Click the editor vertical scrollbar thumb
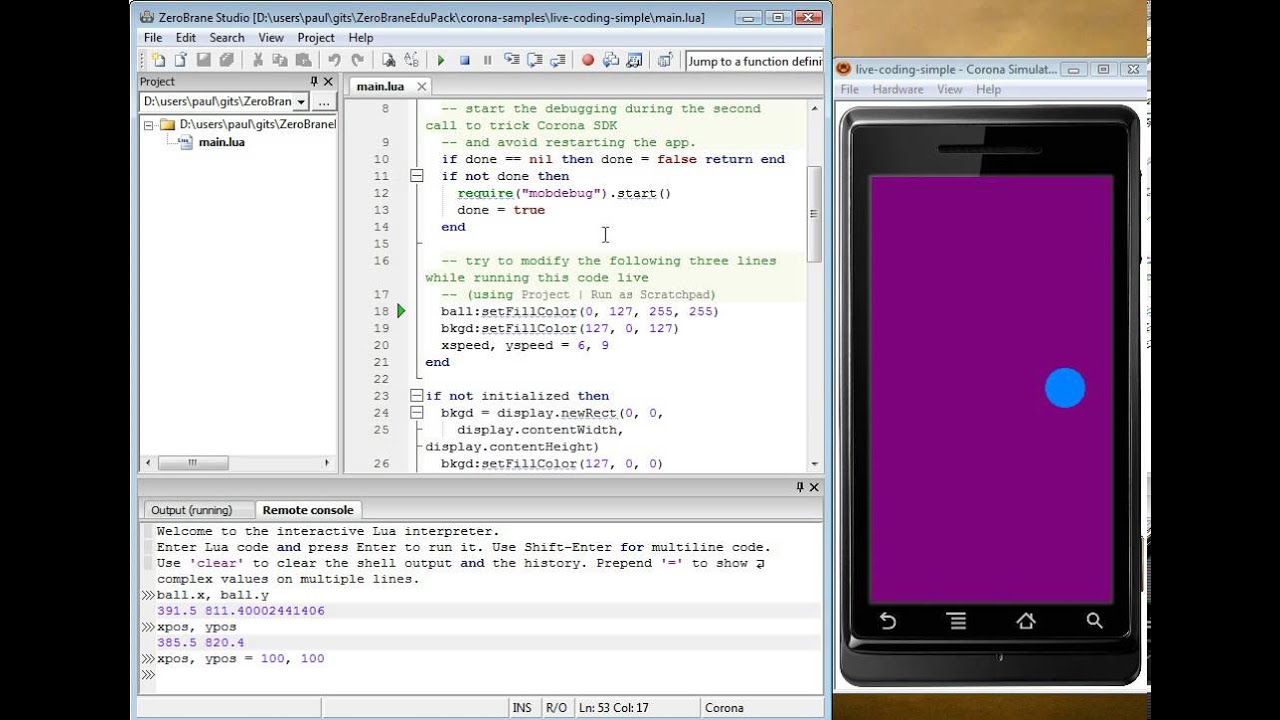The width and height of the screenshot is (1280, 720). [x=814, y=213]
